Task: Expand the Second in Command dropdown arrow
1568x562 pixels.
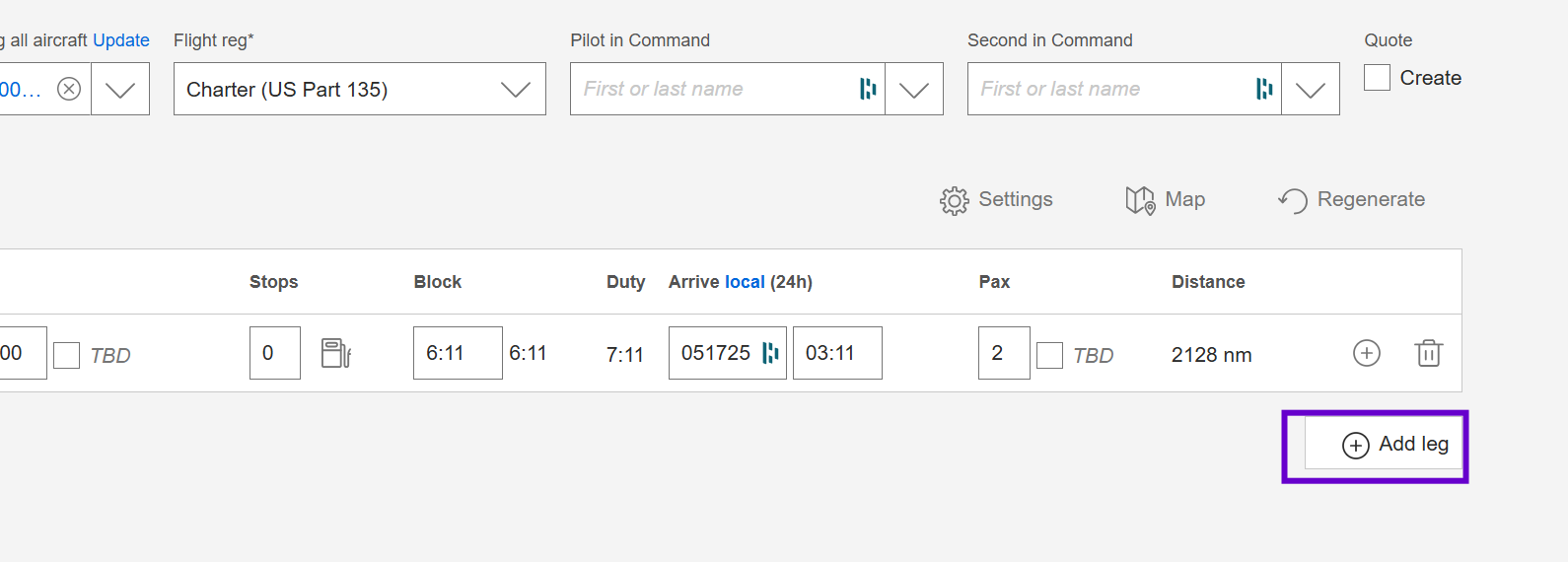Action: point(1311,89)
